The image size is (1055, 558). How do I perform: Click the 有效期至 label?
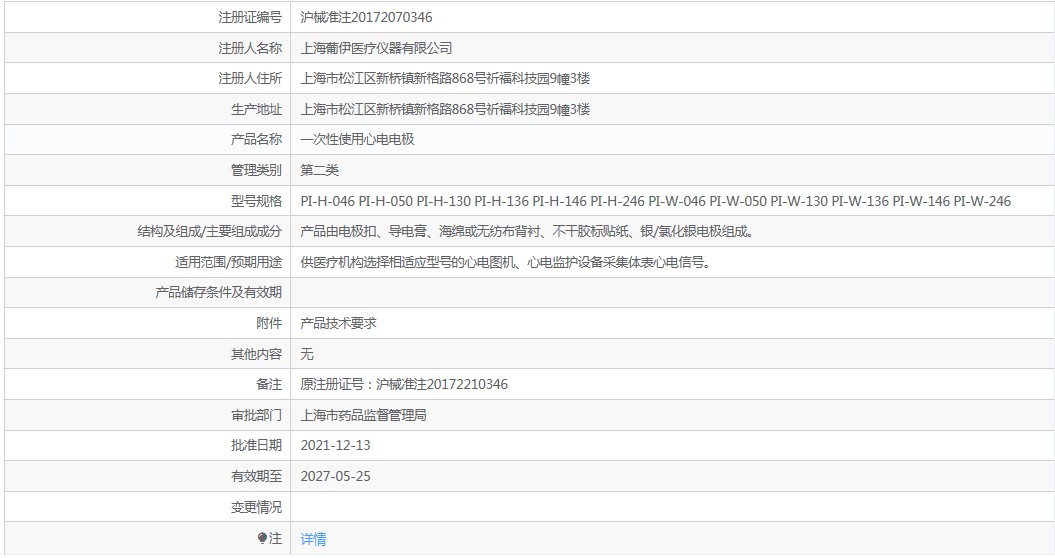tap(256, 477)
